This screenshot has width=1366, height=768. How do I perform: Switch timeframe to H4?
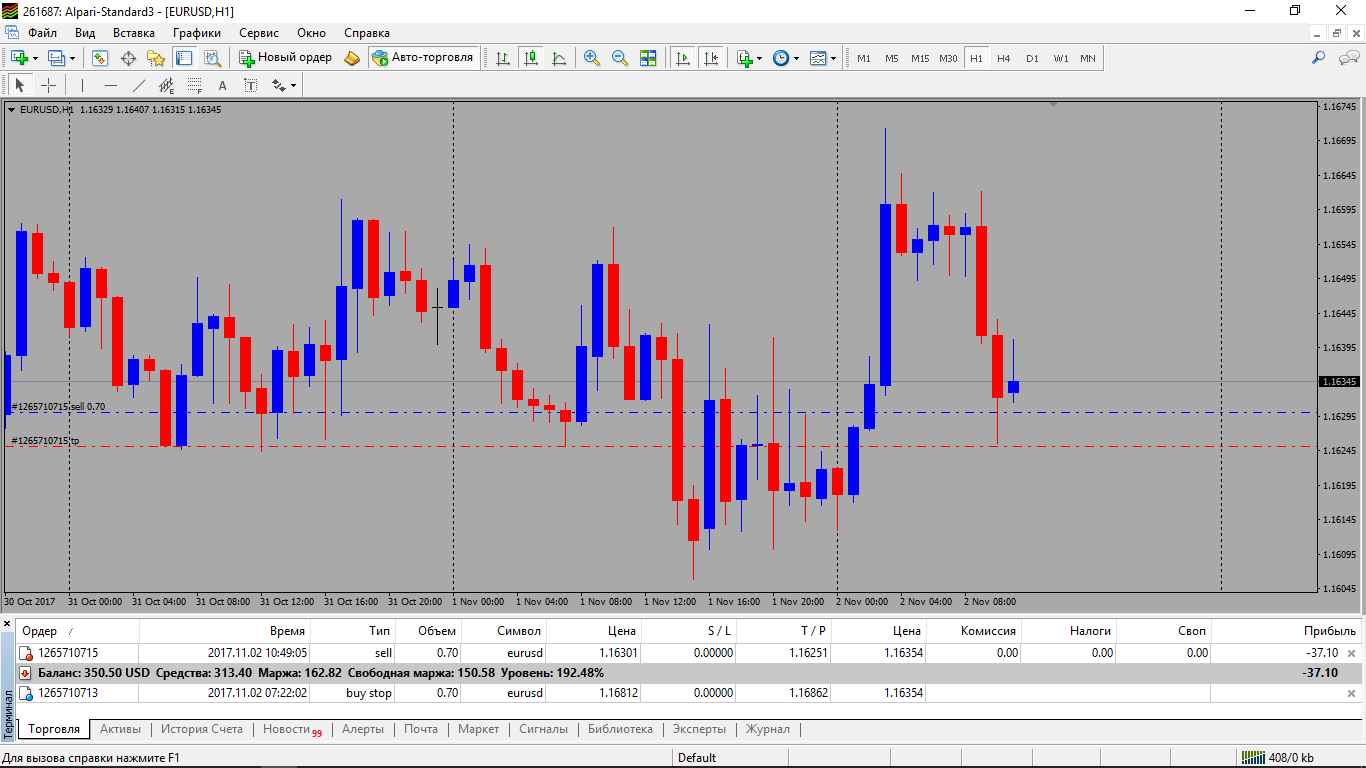point(1004,58)
